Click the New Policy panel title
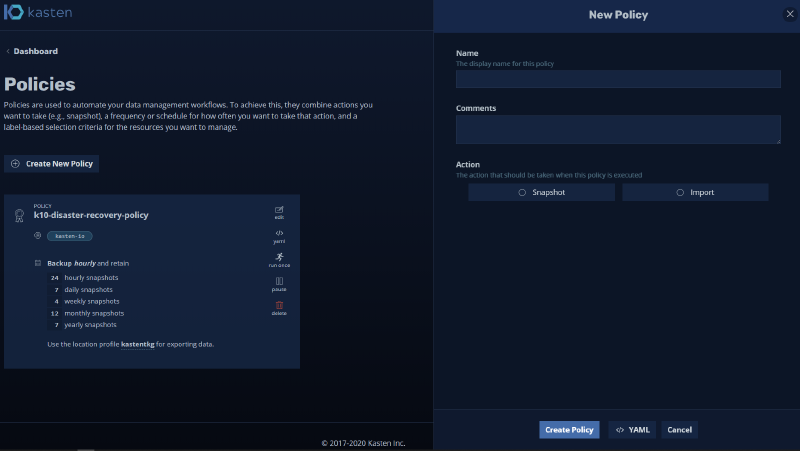Screen dimensions: 800x451 (x=618, y=15)
